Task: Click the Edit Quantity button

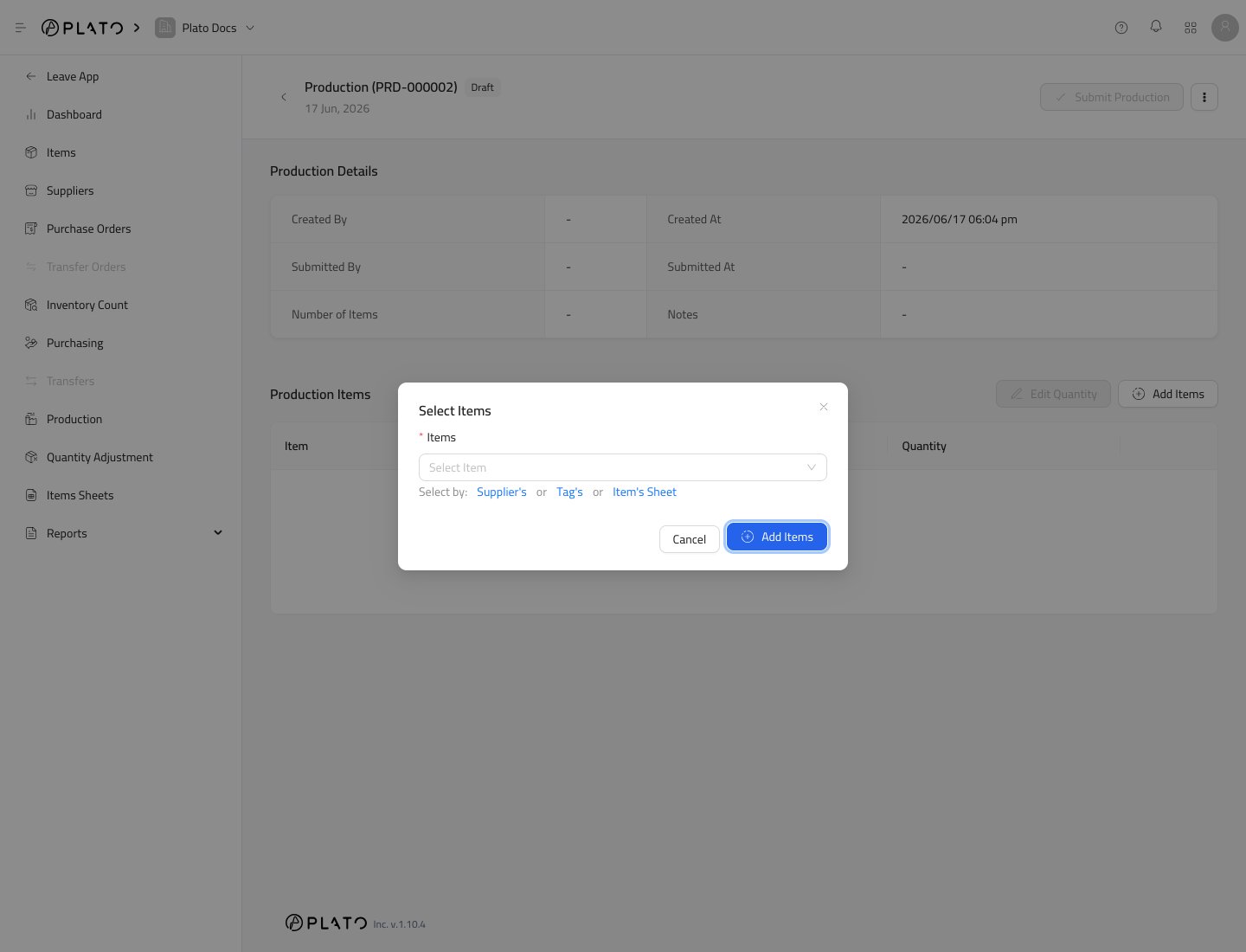Action: point(1053,394)
